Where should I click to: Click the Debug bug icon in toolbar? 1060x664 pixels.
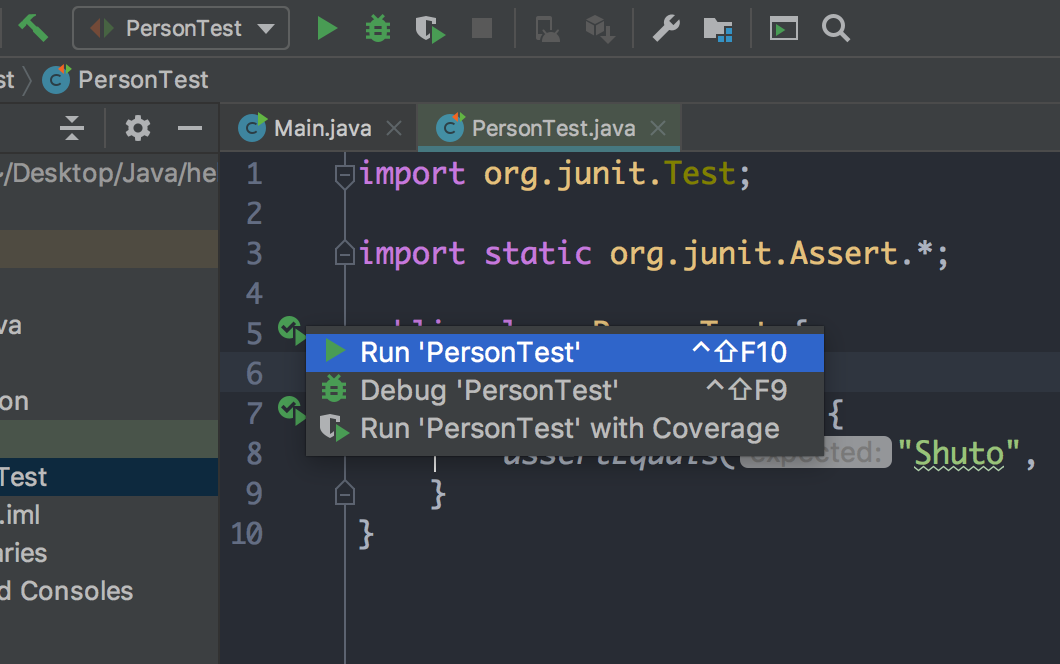coord(378,28)
